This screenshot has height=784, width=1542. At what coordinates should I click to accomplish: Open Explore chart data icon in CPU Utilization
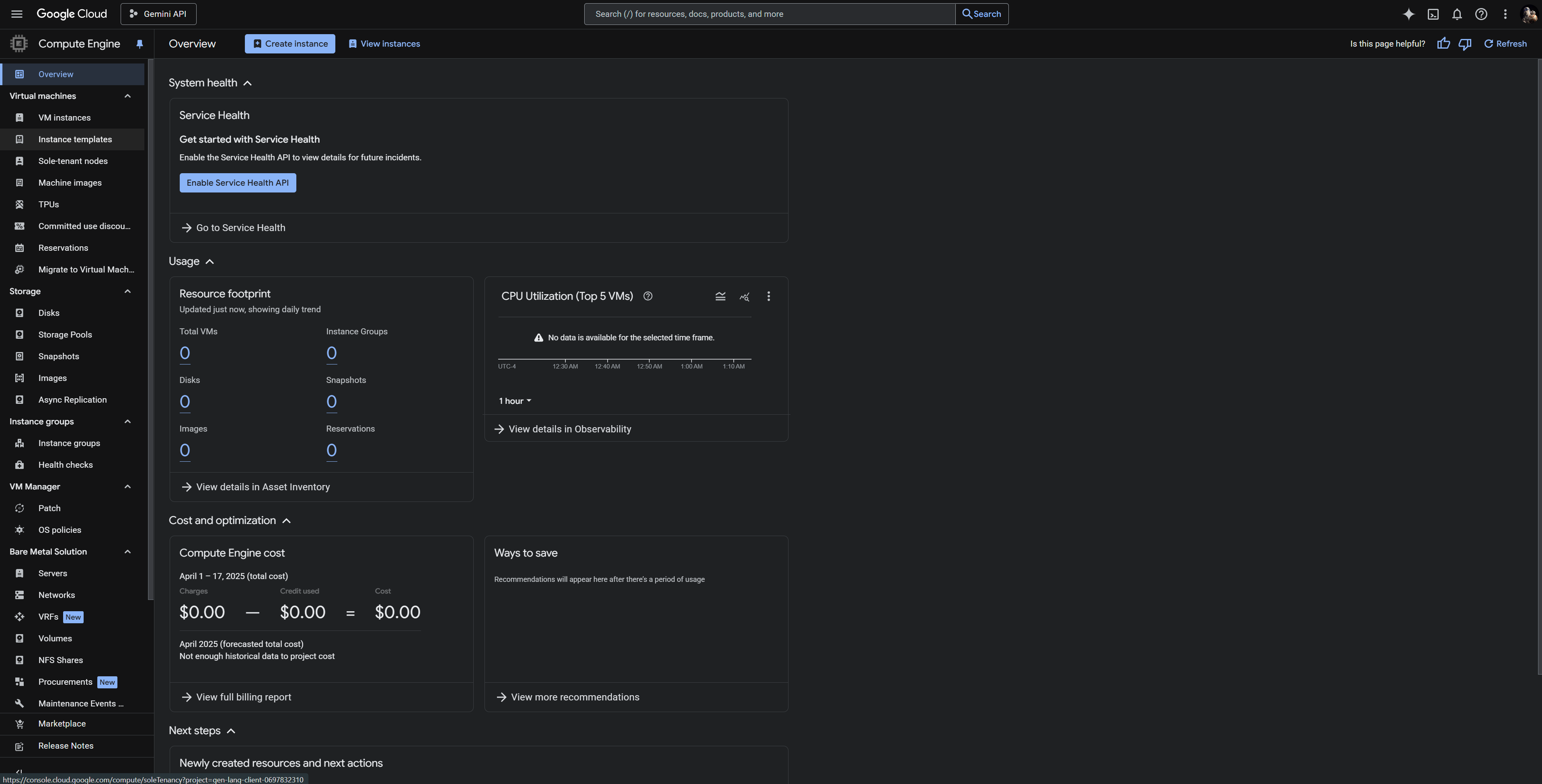pyautogui.click(x=744, y=296)
